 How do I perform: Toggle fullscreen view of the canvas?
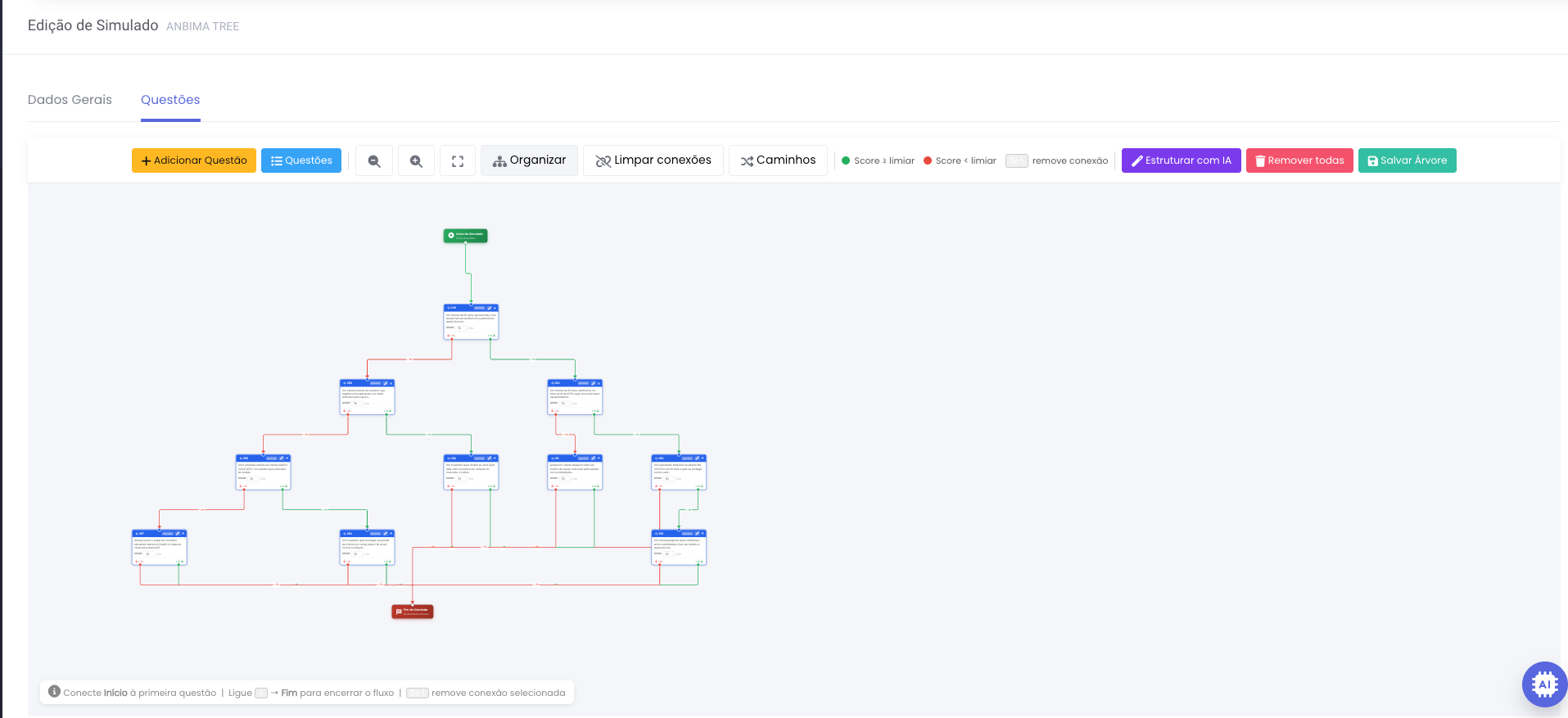point(458,161)
